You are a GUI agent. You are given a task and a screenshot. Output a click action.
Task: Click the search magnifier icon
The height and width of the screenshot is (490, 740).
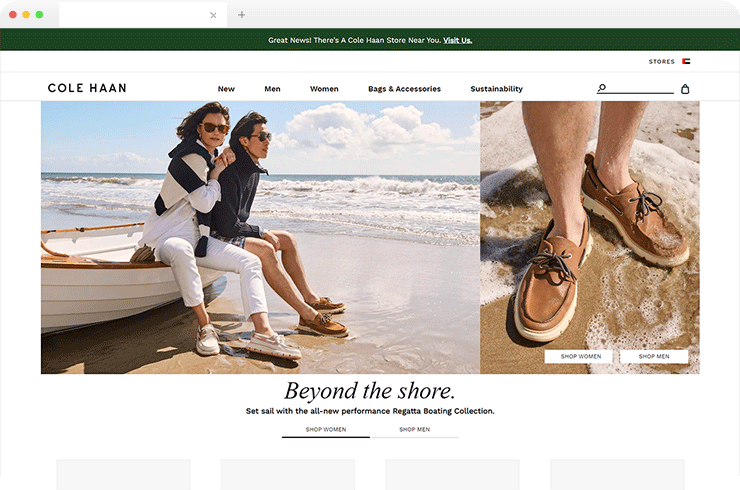601,88
